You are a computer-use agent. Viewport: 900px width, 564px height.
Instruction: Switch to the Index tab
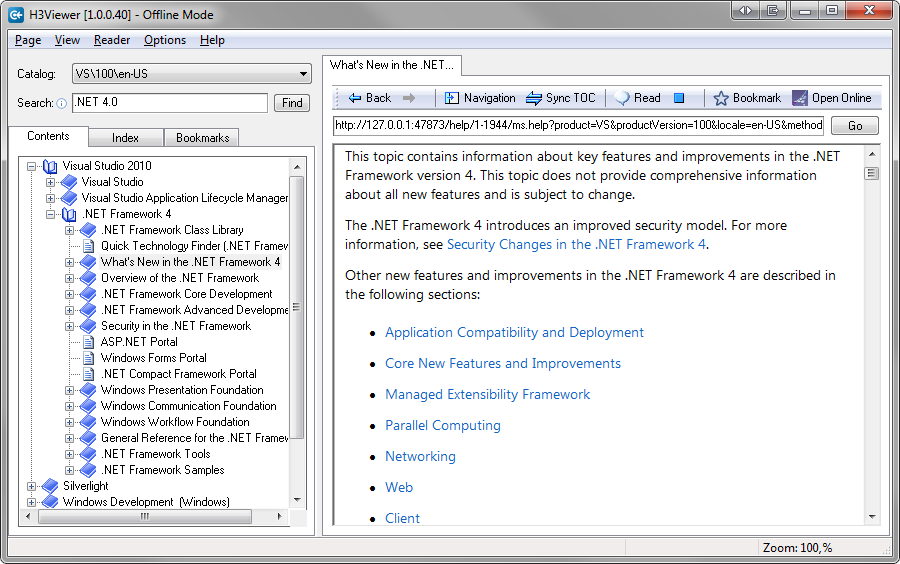[x=125, y=138]
